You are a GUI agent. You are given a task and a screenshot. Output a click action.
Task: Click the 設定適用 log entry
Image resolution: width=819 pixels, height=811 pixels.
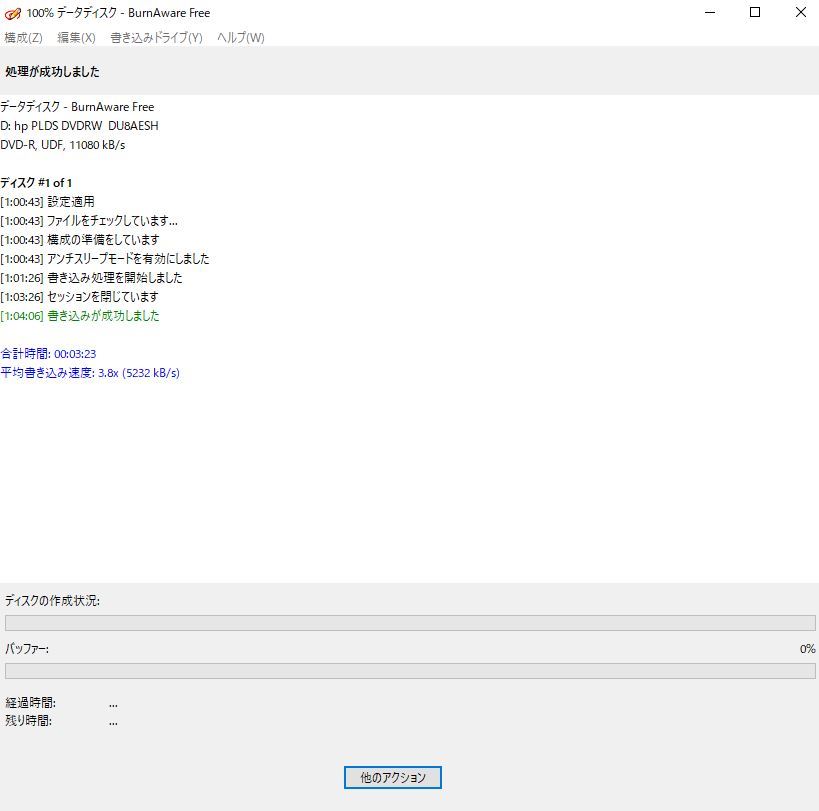click(x=48, y=202)
